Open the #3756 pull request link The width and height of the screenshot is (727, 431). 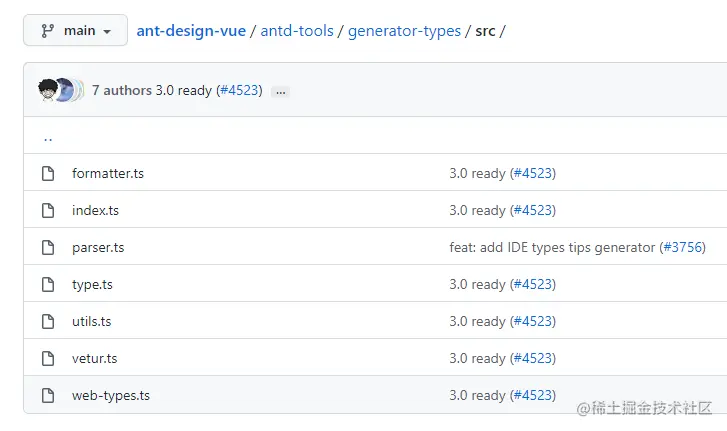click(682, 247)
